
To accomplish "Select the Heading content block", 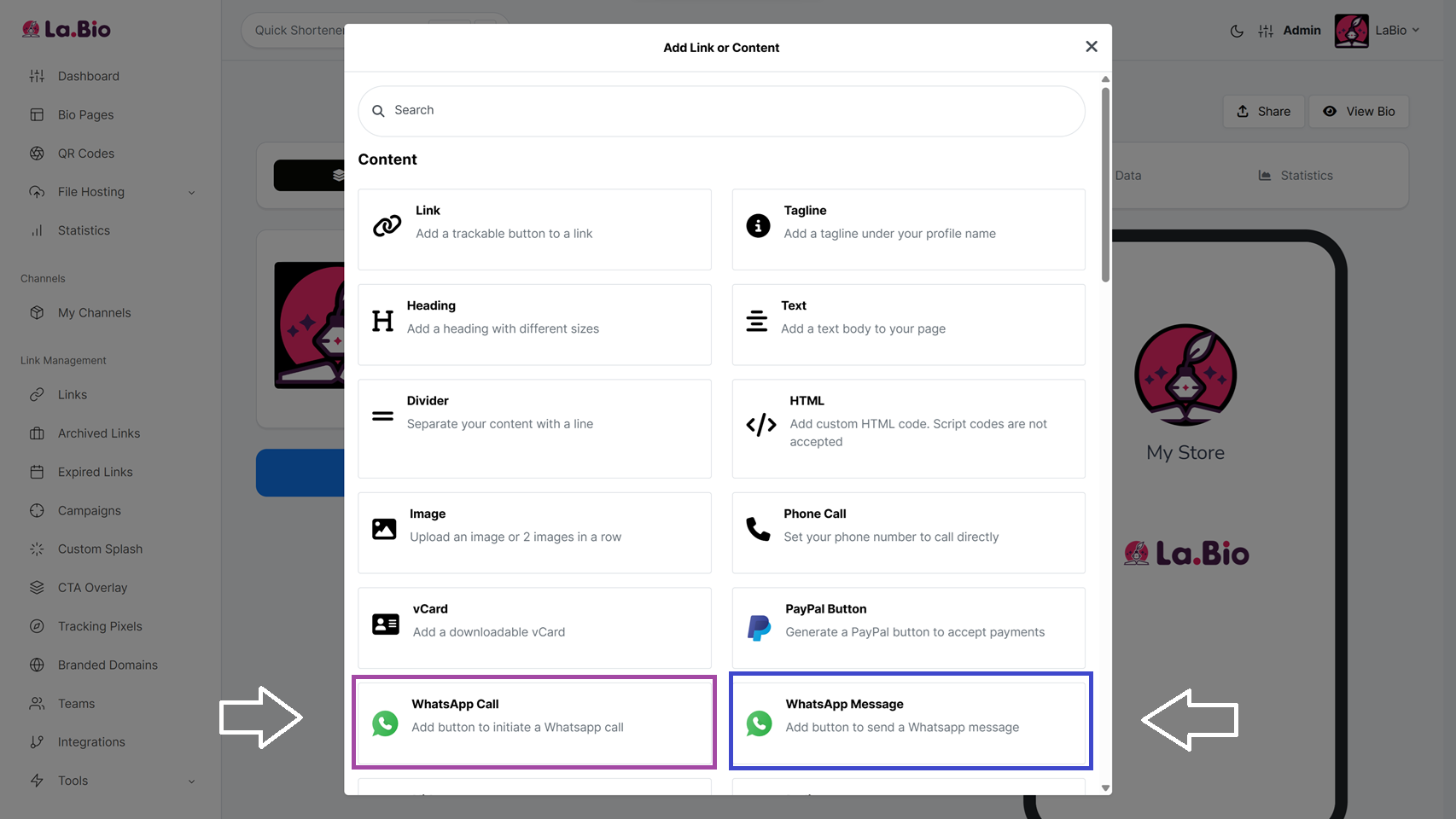I will pyautogui.click(x=534, y=325).
